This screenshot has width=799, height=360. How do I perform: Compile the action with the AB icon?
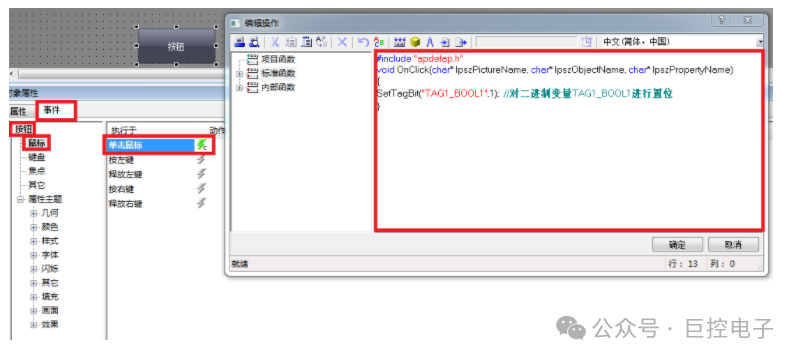click(x=379, y=42)
